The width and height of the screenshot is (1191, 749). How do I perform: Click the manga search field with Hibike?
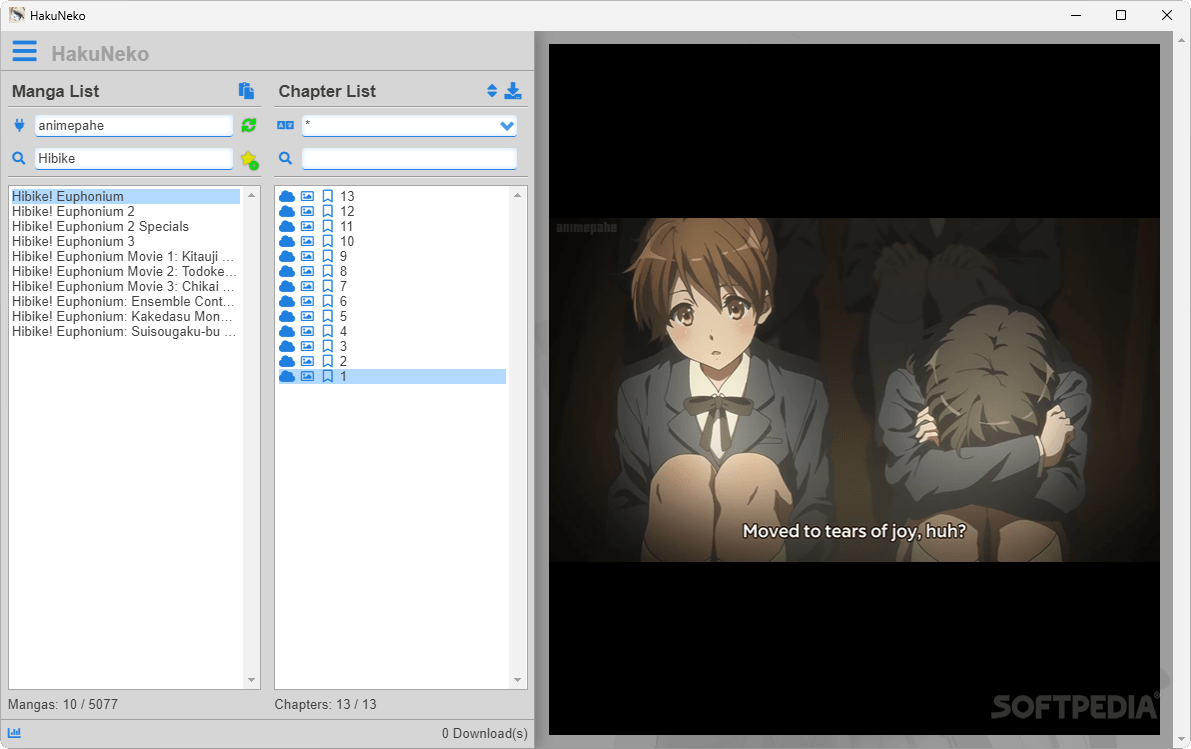134,158
